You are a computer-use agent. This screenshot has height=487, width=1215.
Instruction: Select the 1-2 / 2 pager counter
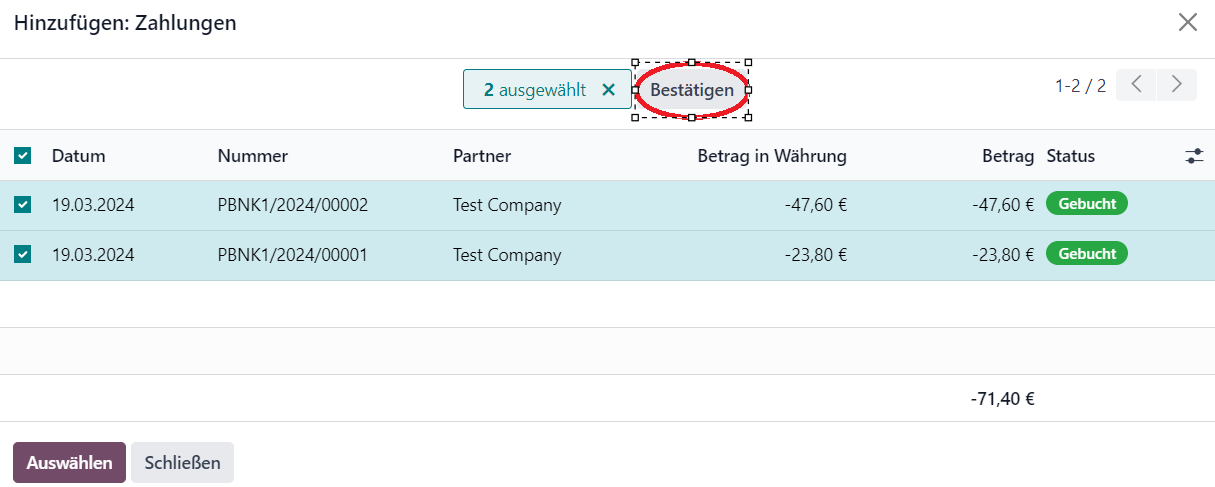click(x=1080, y=85)
